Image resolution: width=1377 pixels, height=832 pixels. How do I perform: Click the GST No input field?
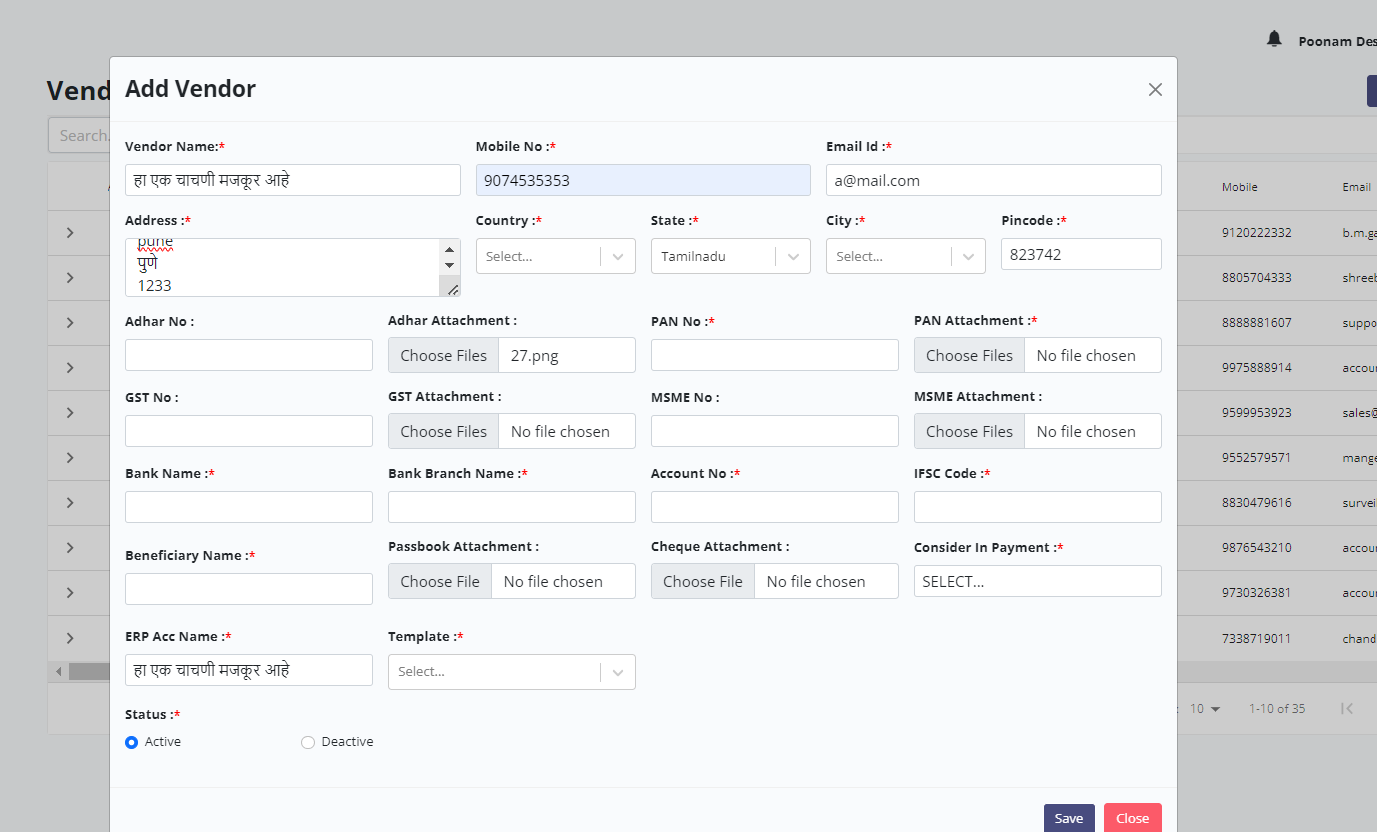(x=249, y=431)
